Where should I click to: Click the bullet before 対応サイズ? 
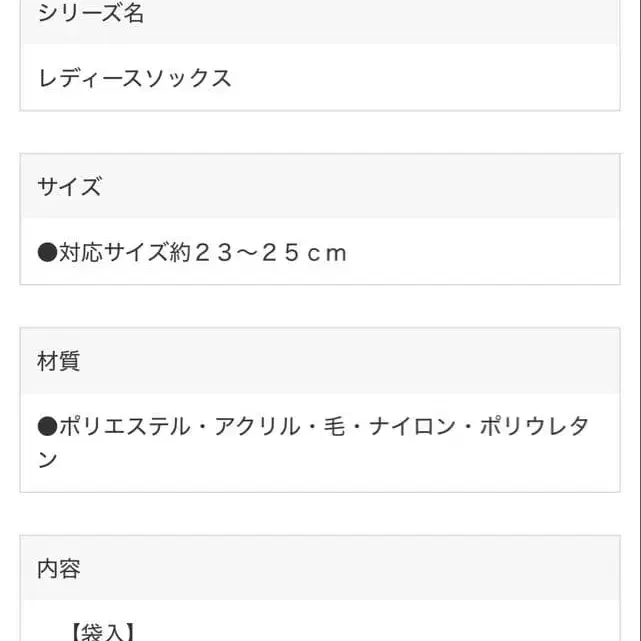pyautogui.click(x=47, y=252)
